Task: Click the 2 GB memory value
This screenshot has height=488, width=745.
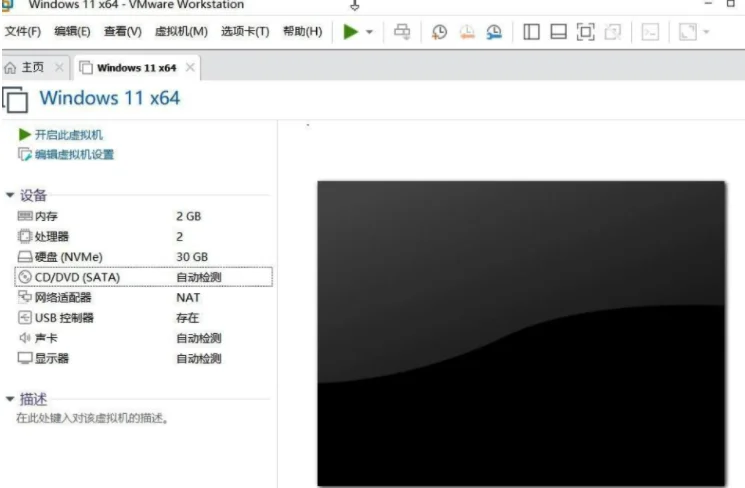Action: [189, 216]
